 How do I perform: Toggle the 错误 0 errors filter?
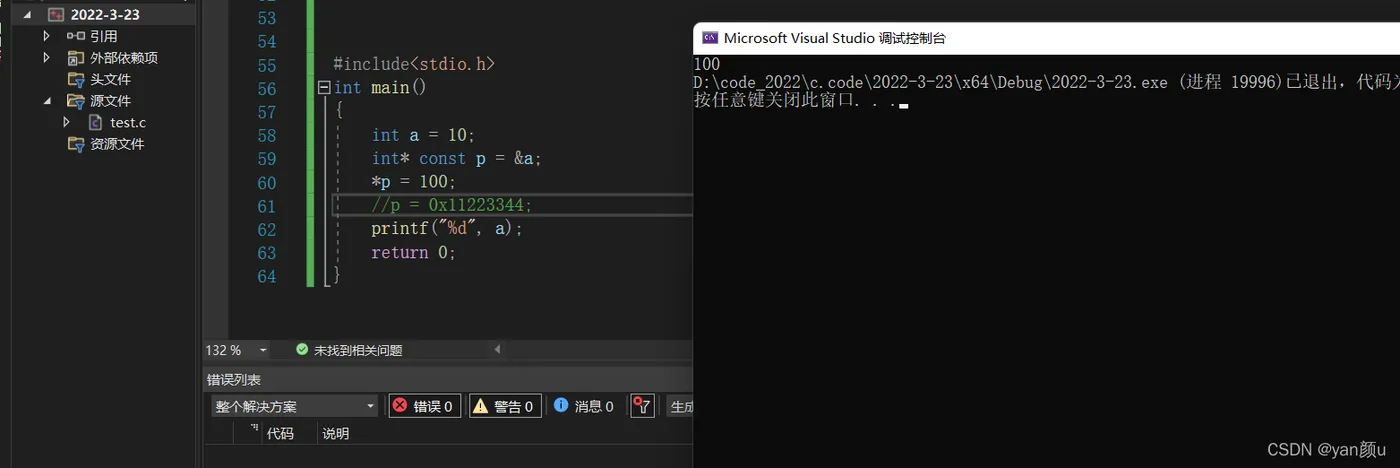coord(424,406)
